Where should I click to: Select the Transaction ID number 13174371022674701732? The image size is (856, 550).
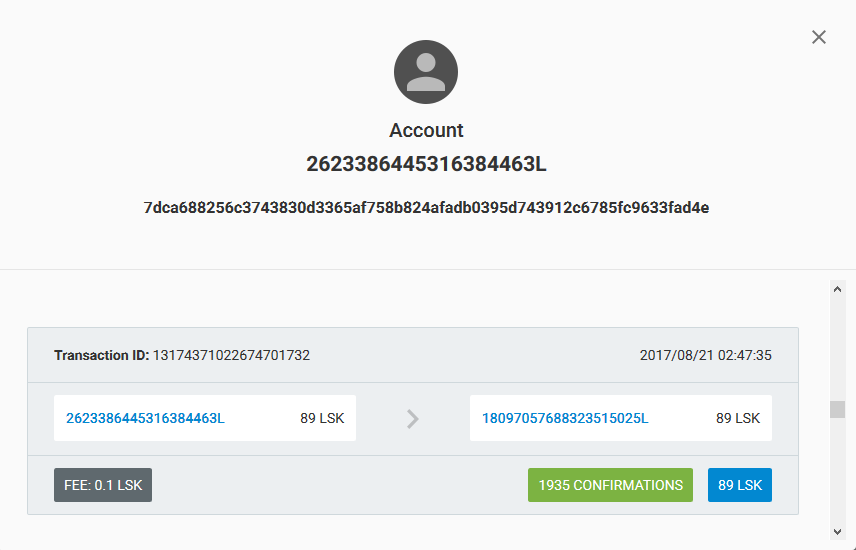(231, 355)
